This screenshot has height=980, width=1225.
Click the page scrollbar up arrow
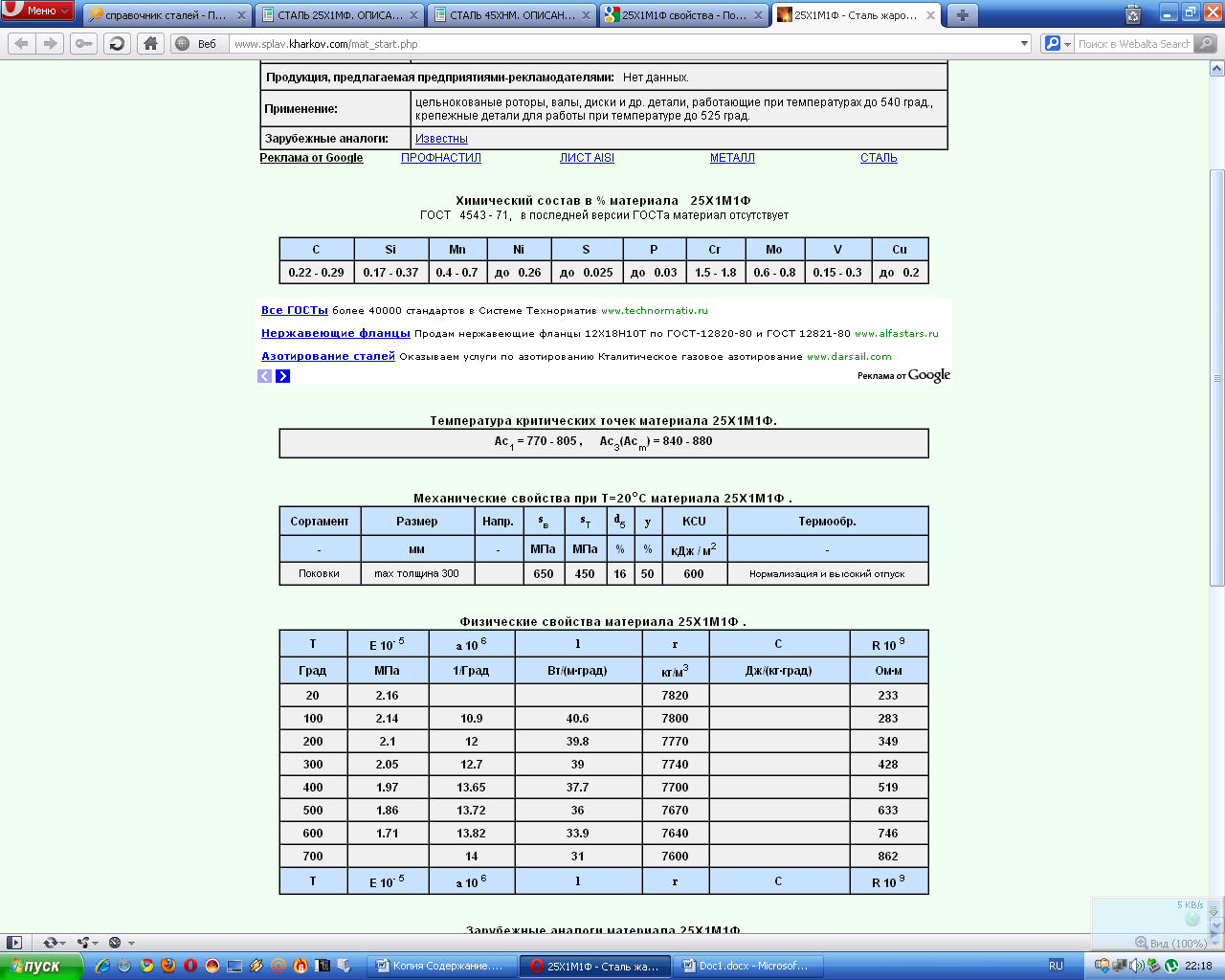[x=1217, y=69]
